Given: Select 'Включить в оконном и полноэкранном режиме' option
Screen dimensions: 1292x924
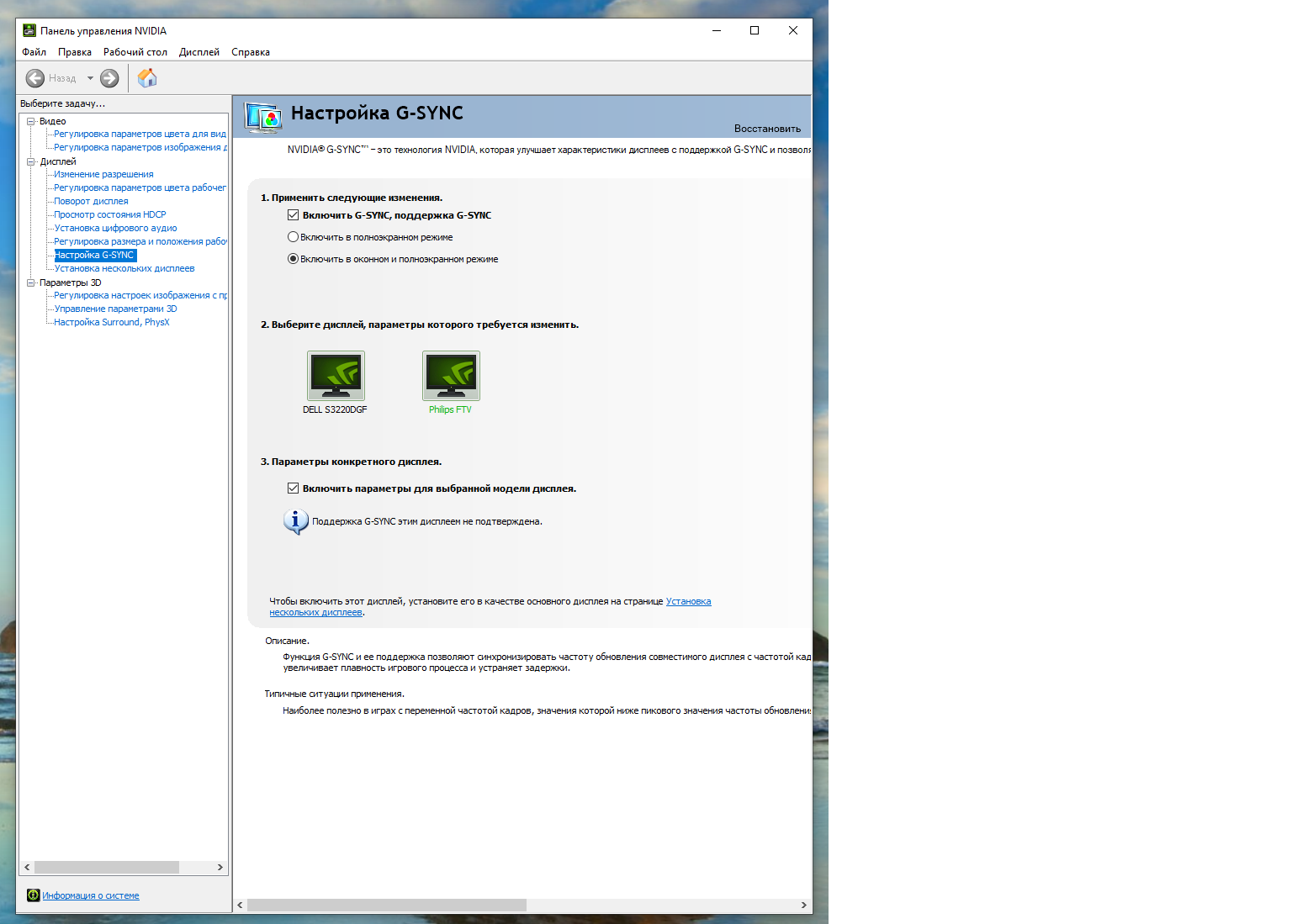Looking at the screenshot, I should click(x=294, y=259).
